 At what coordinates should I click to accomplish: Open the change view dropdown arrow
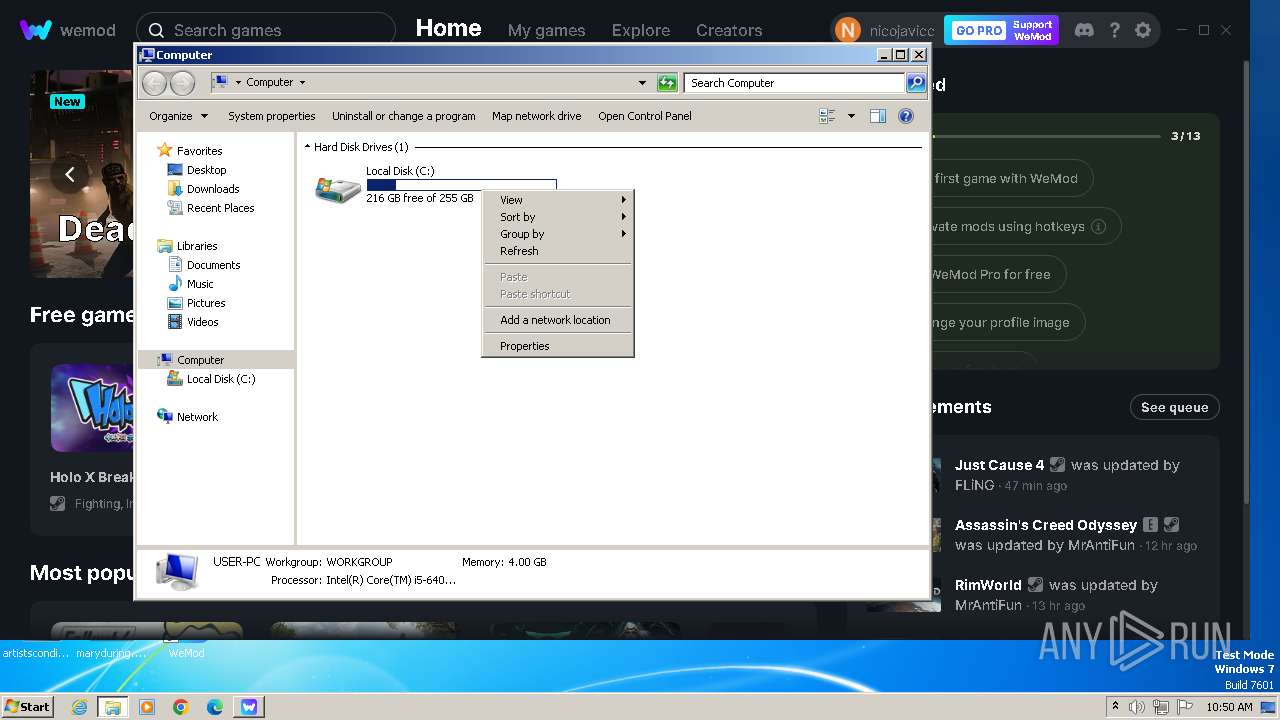click(851, 116)
